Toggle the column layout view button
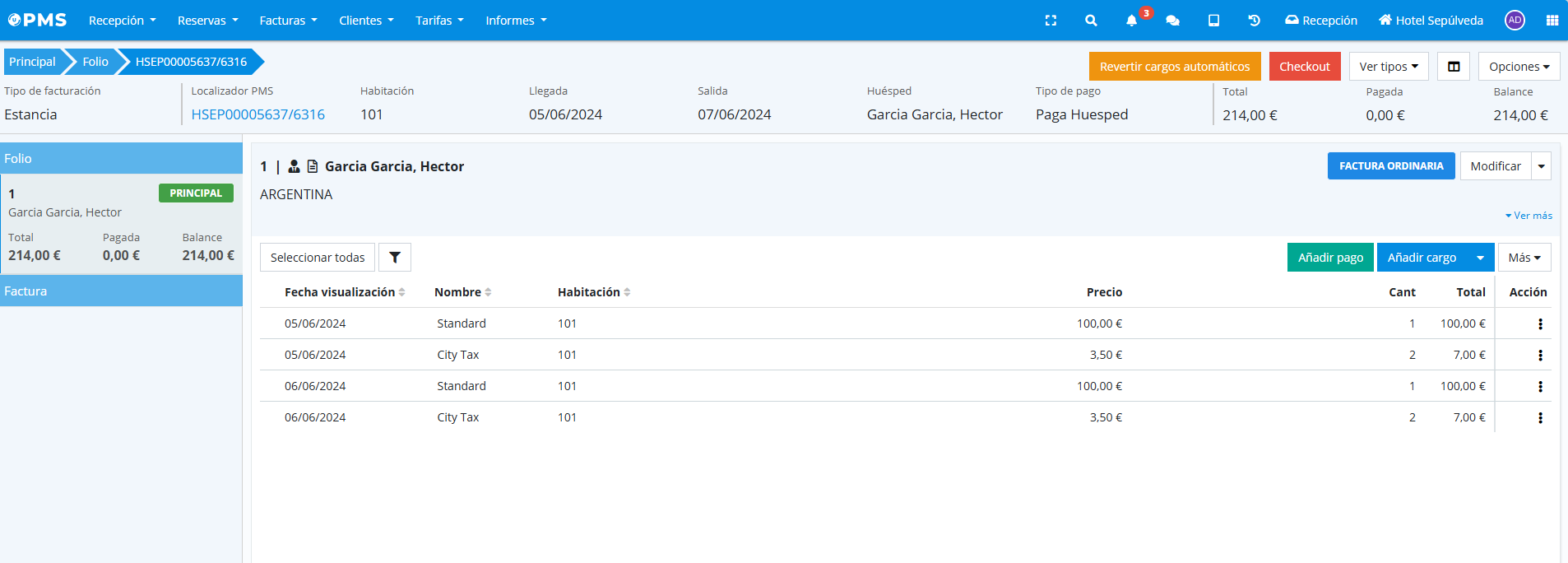Image resolution: width=1568 pixels, height=563 pixels. (x=1454, y=67)
